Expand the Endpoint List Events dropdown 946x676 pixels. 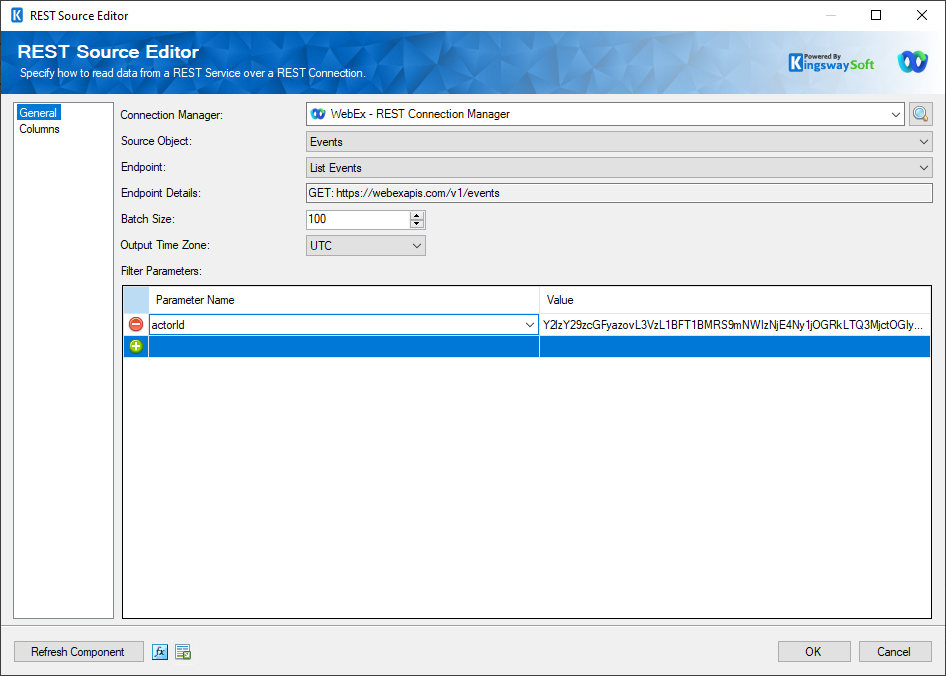[923, 168]
